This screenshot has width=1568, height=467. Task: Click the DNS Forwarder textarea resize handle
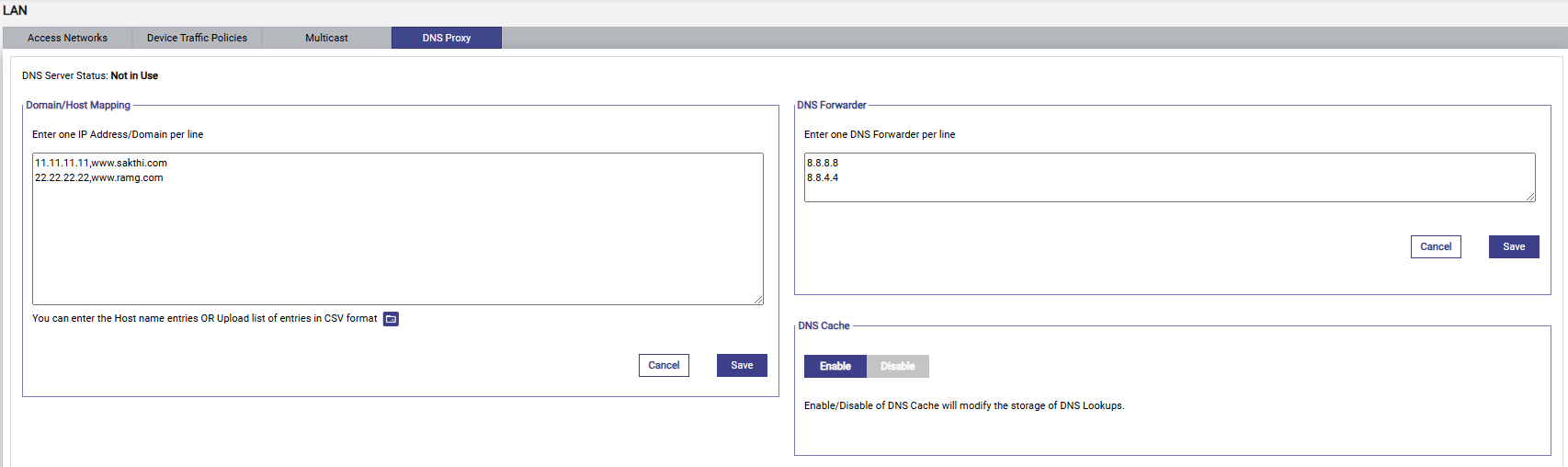[1530, 197]
